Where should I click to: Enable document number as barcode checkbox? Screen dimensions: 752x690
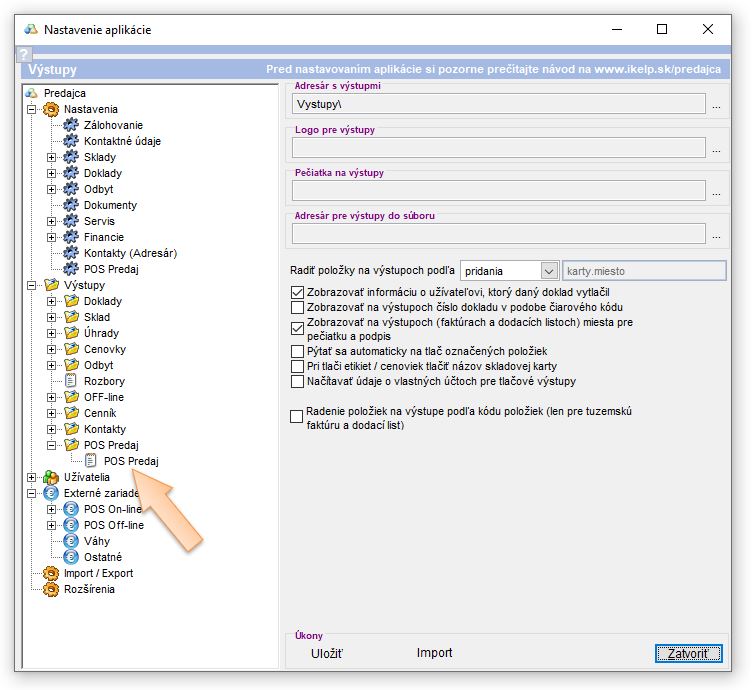pyautogui.click(x=297, y=307)
